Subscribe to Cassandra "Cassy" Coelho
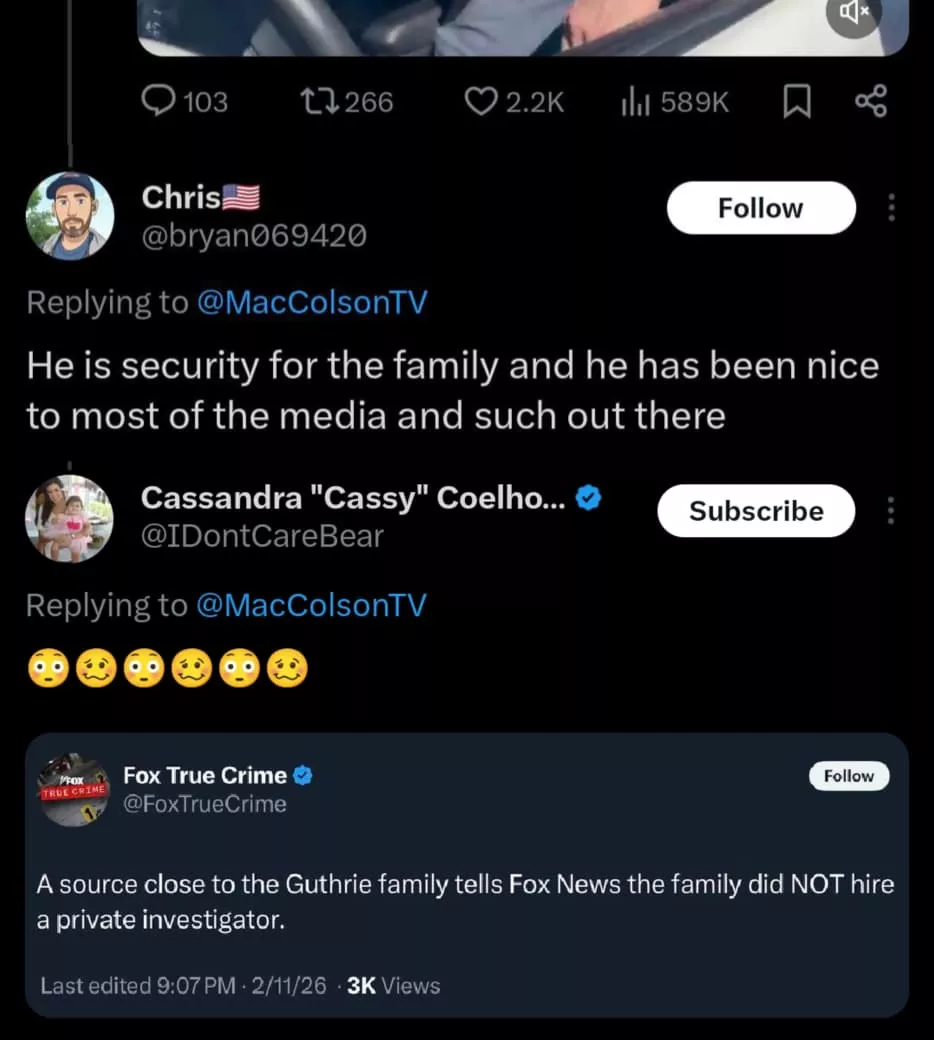The height and width of the screenshot is (1040, 934). pos(756,511)
